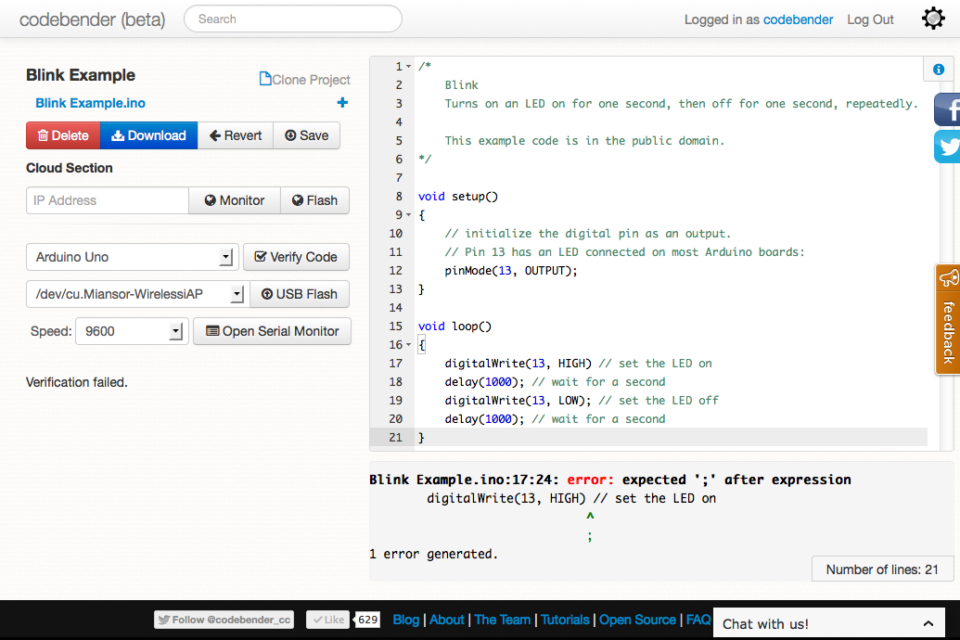Collapse the code fold at line 9
Image resolution: width=960 pixels, height=640 pixels.
[408, 215]
